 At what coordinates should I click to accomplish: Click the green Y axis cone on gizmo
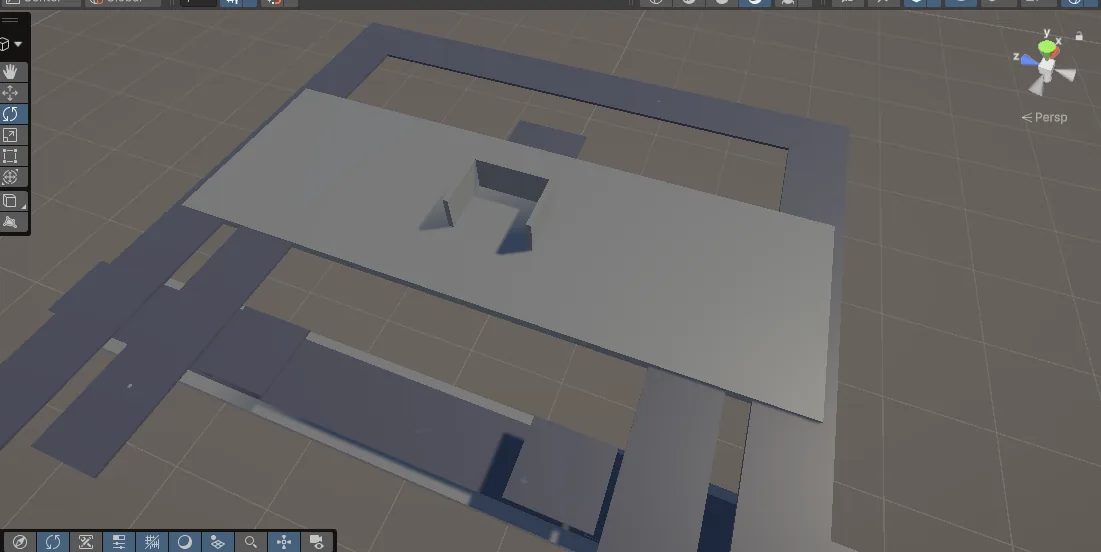click(1047, 47)
